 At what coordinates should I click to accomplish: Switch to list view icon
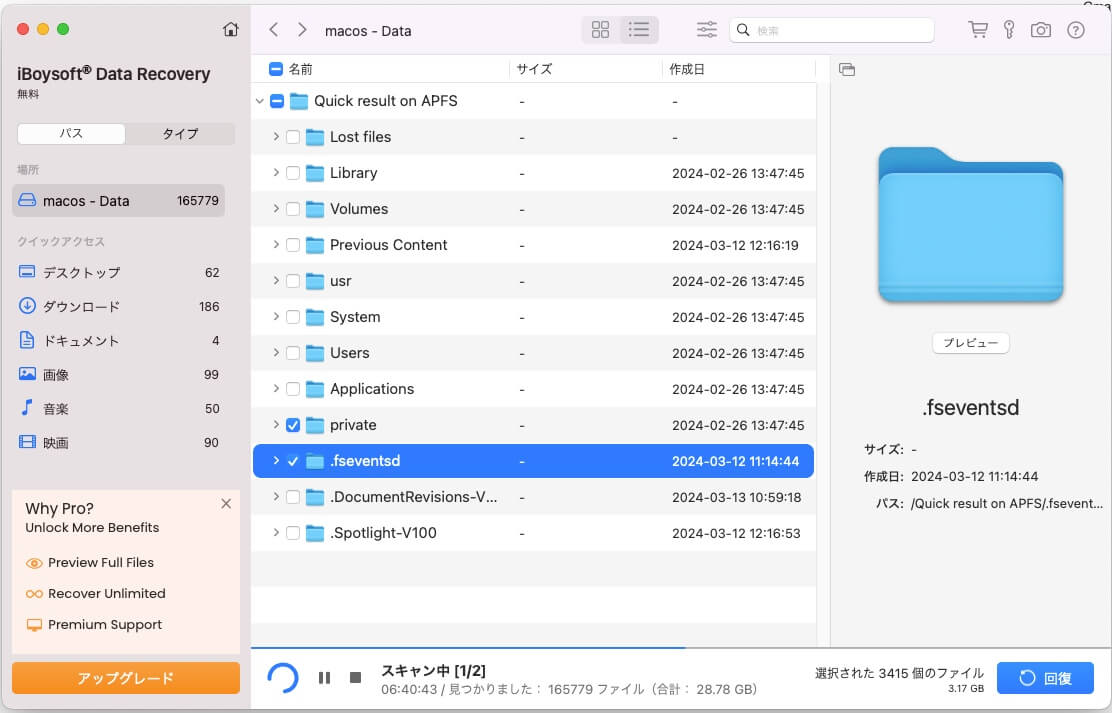[639, 30]
